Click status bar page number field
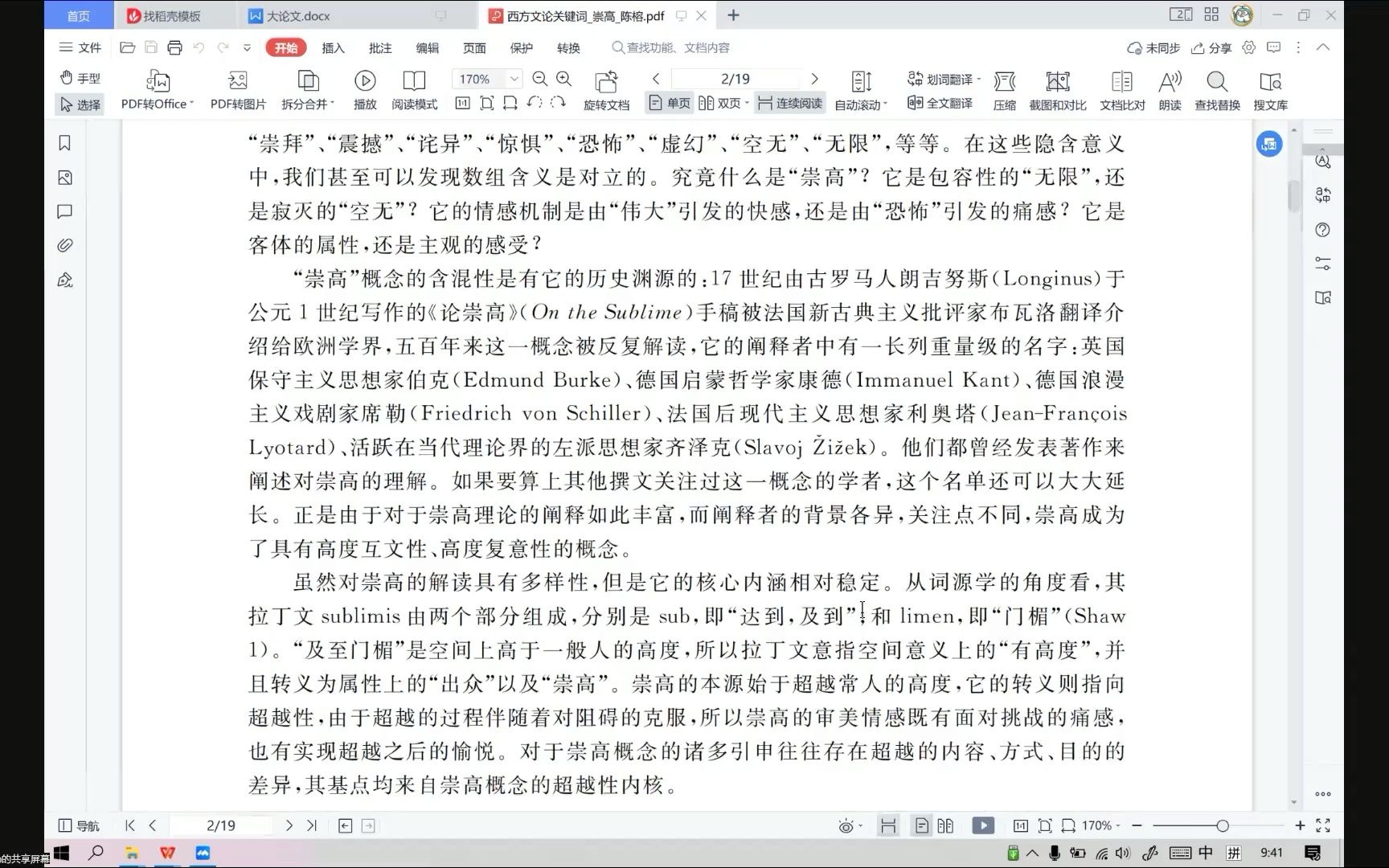Image resolution: width=1389 pixels, height=868 pixels. click(221, 825)
